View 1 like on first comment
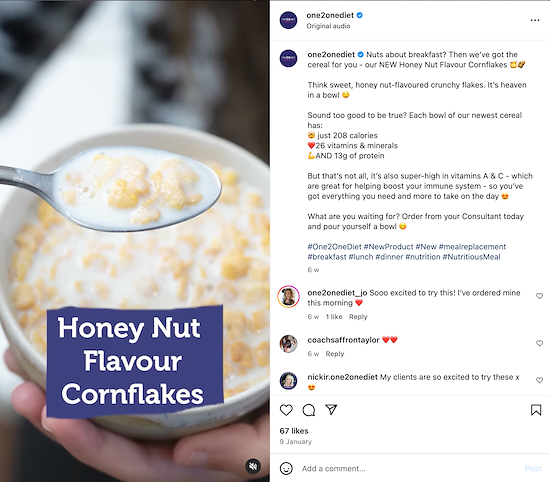 (334, 317)
